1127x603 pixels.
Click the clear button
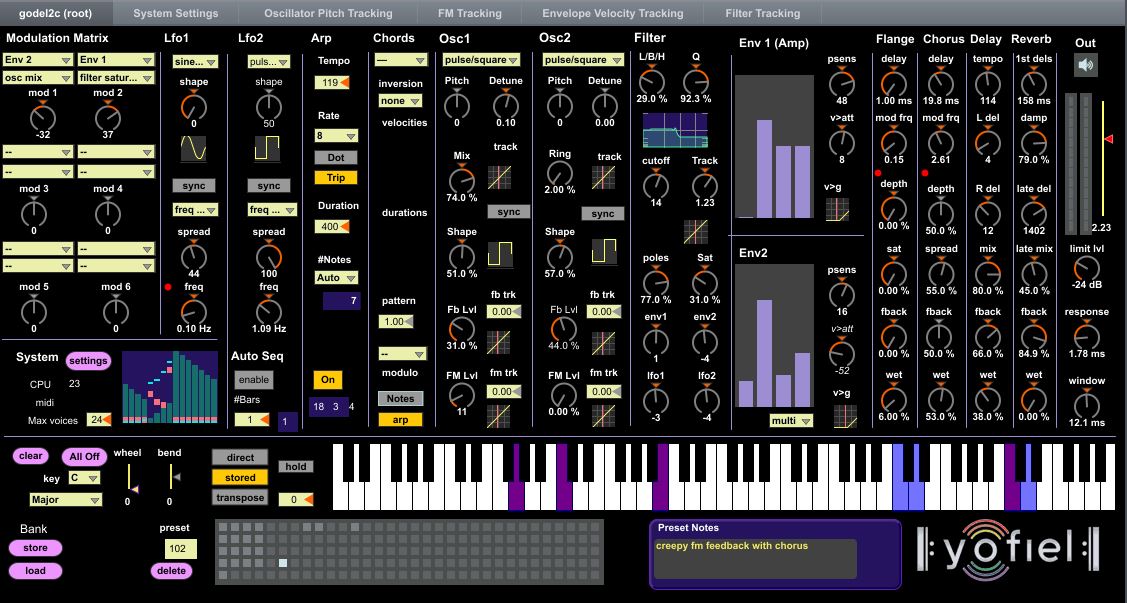(x=30, y=456)
